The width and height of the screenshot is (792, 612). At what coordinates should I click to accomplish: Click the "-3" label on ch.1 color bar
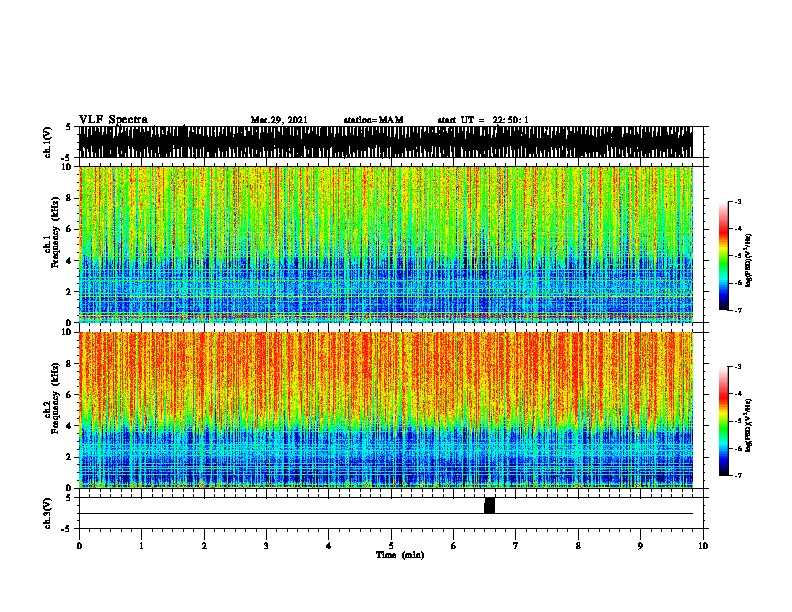[x=738, y=201]
